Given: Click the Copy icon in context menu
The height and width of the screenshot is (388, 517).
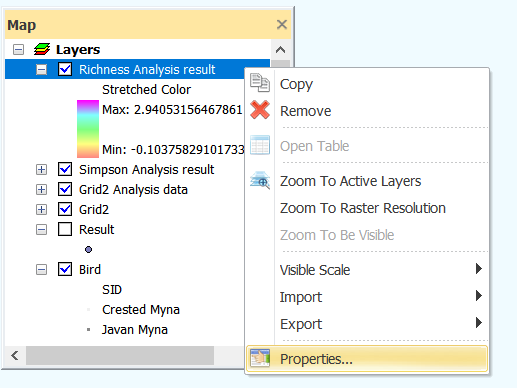Looking at the screenshot, I should (x=260, y=82).
